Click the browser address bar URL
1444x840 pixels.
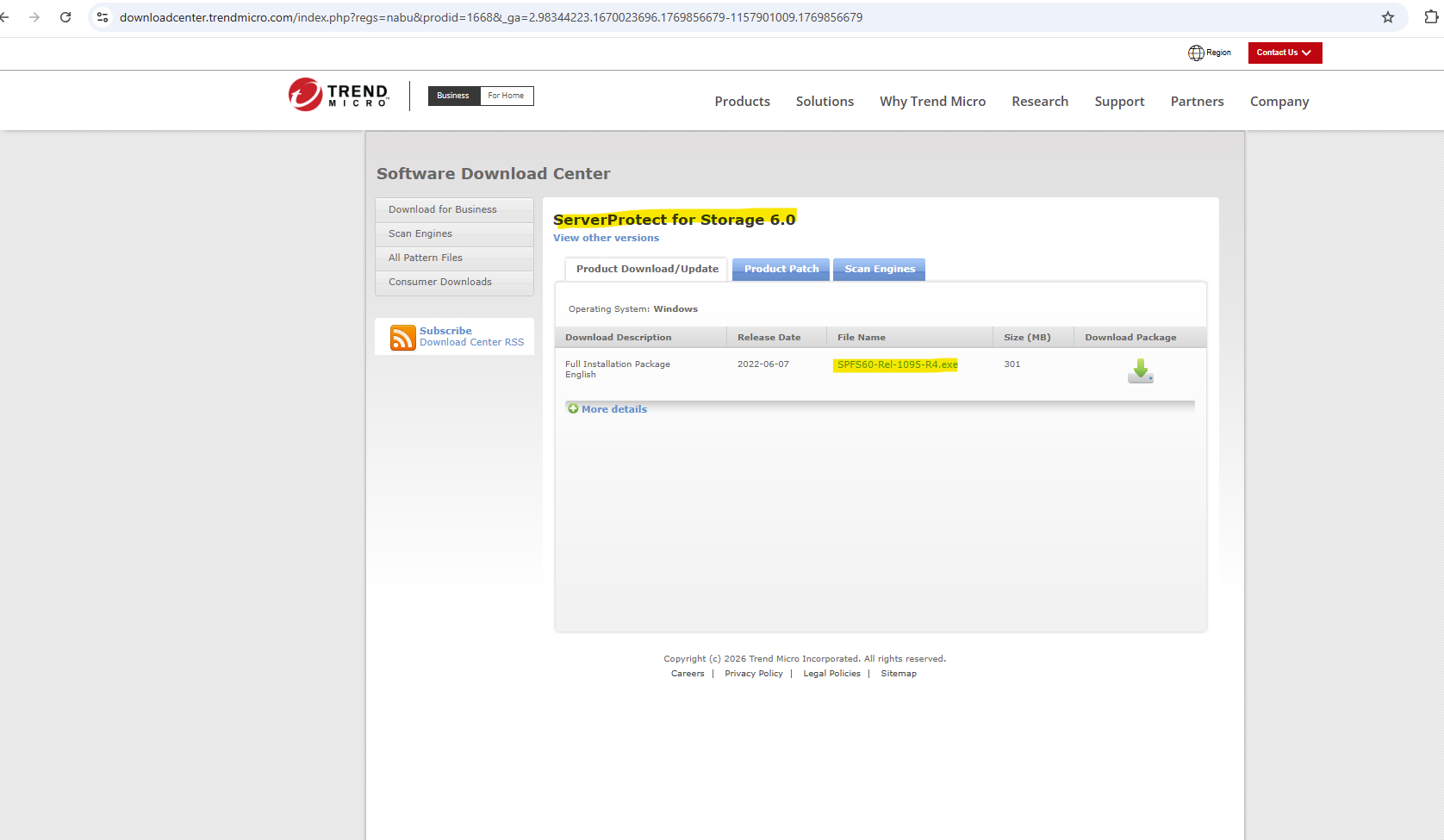tap(491, 17)
